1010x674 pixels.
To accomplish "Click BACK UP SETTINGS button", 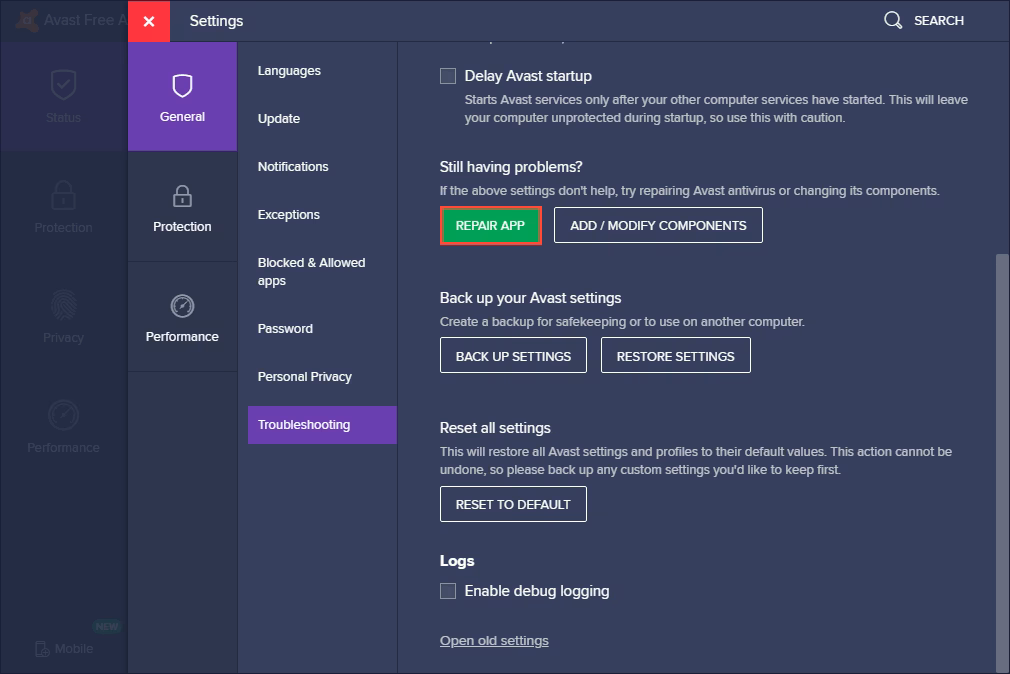I will coord(513,356).
